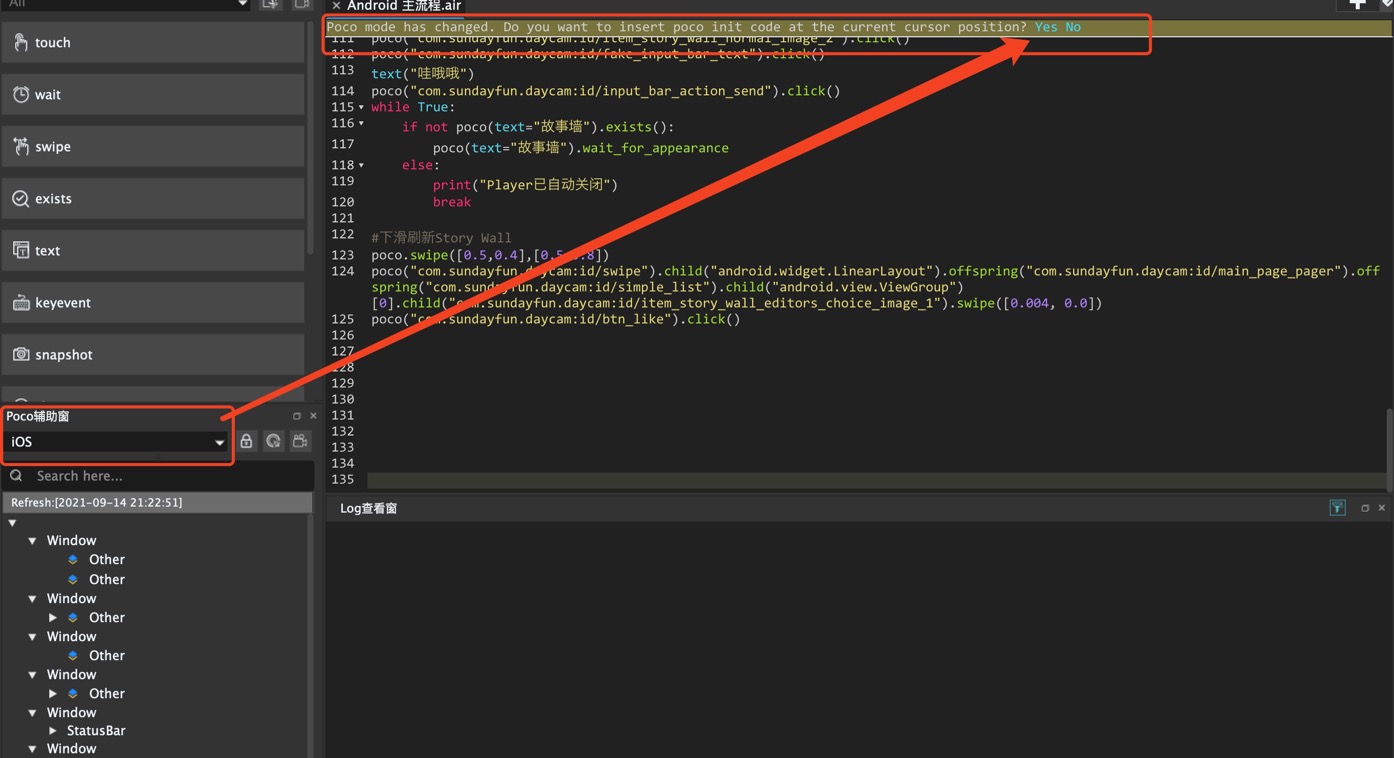This screenshot has width=1394, height=758.
Task: Click No to skip poco init code
Action: coord(1073,27)
